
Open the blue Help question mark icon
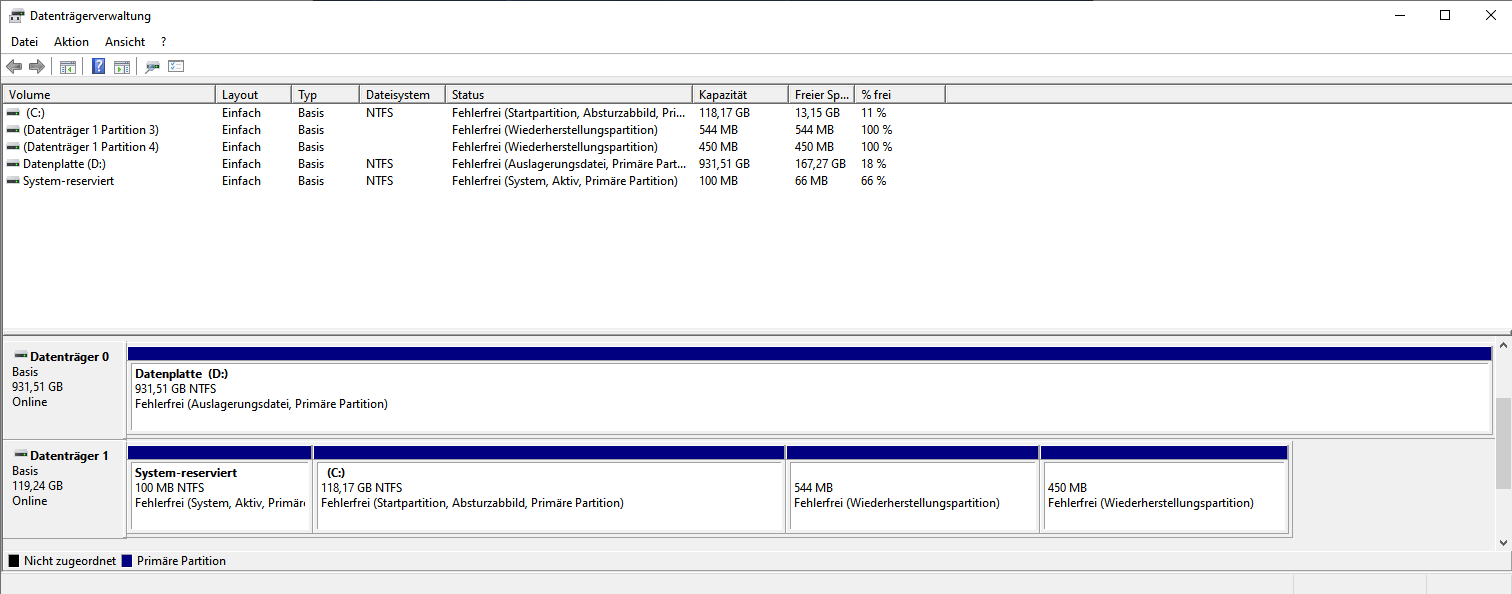(99, 67)
